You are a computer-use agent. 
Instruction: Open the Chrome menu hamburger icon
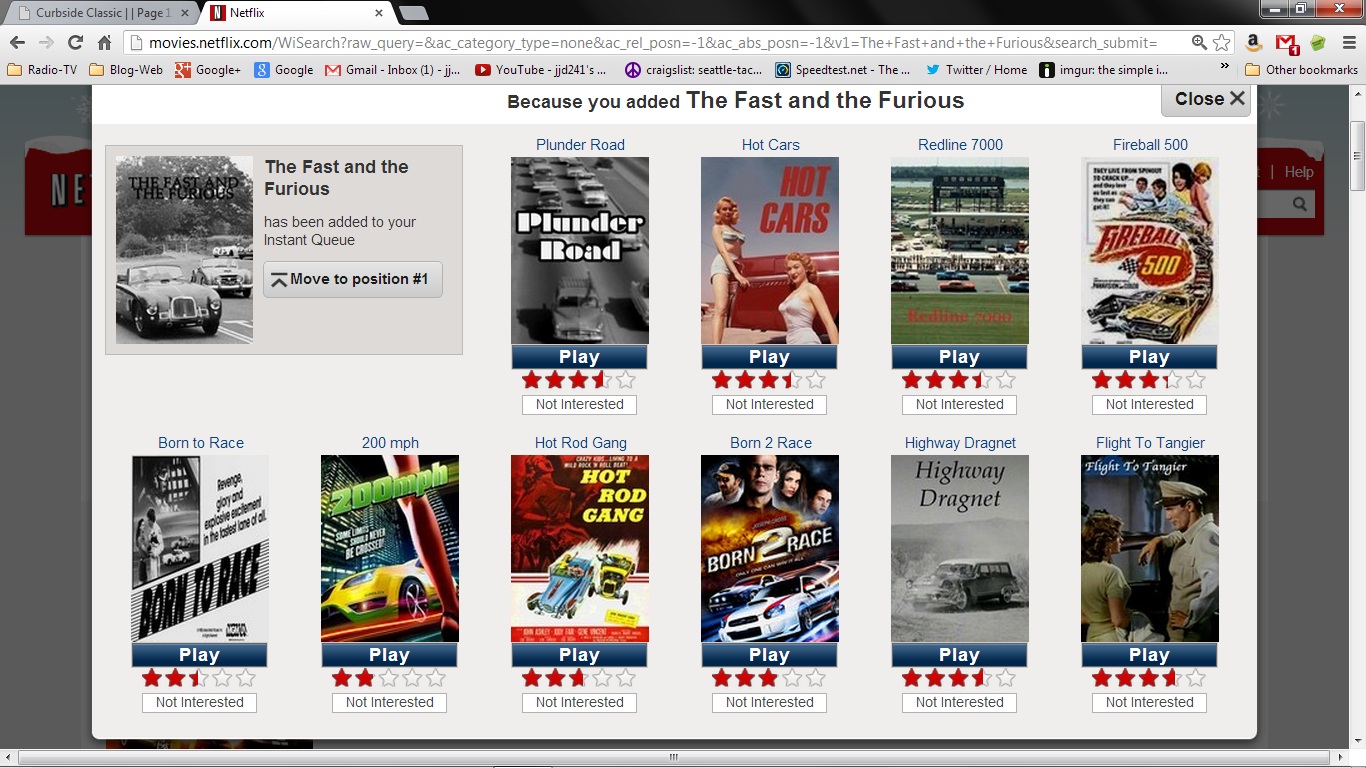tap(1350, 42)
